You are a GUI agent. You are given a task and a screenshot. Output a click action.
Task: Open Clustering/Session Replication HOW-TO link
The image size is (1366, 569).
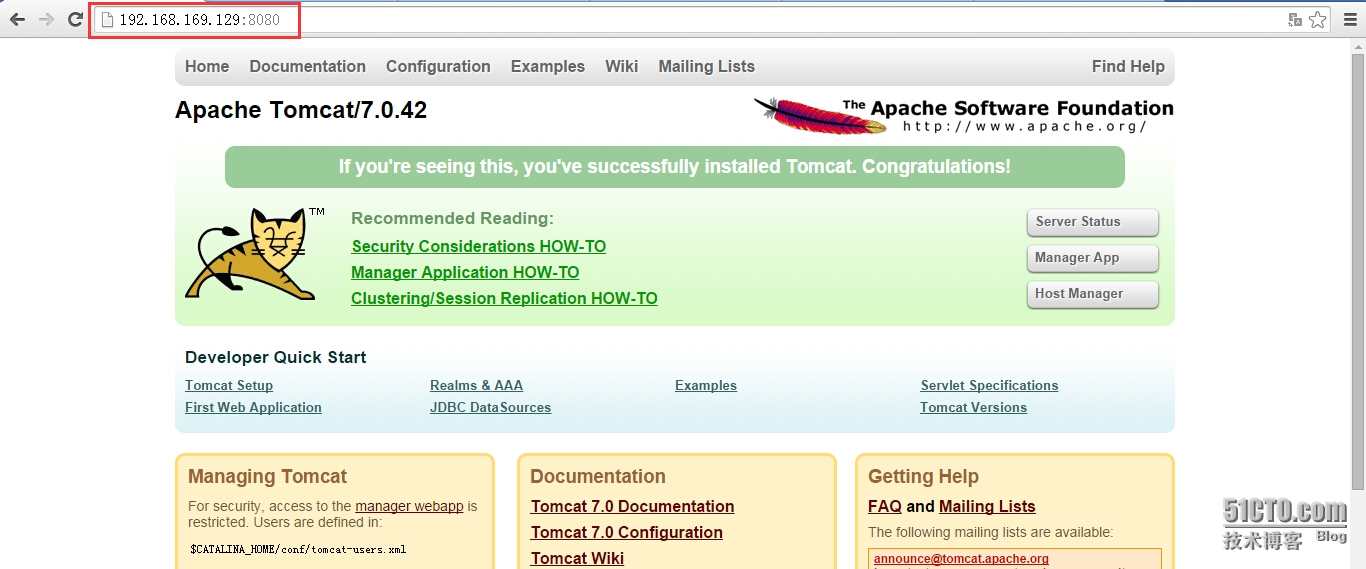(504, 298)
